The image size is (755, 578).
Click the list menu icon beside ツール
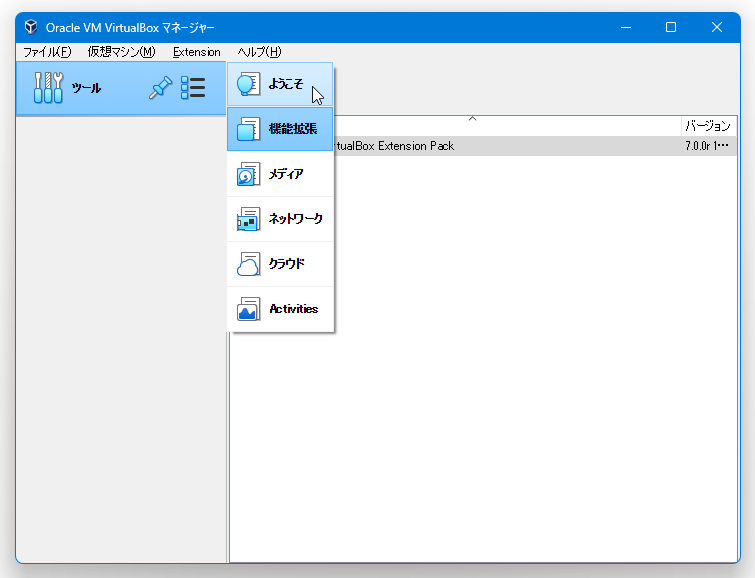tap(193, 88)
